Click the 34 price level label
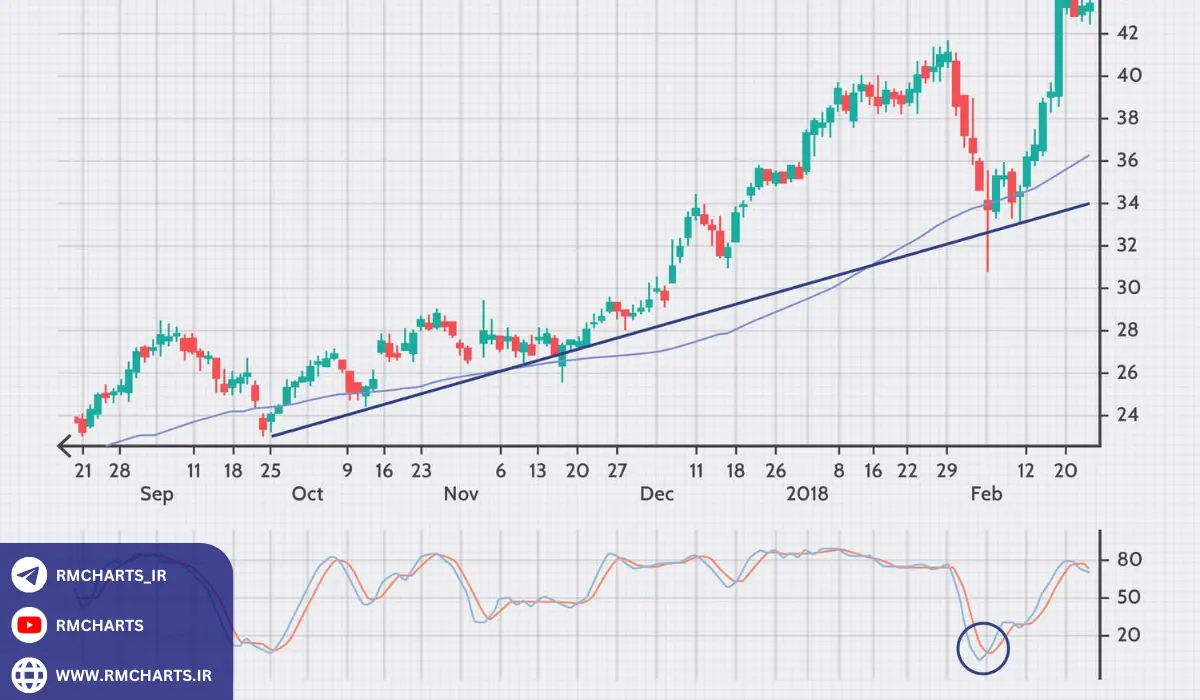This screenshot has height=700, width=1200. coord(1128,203)
